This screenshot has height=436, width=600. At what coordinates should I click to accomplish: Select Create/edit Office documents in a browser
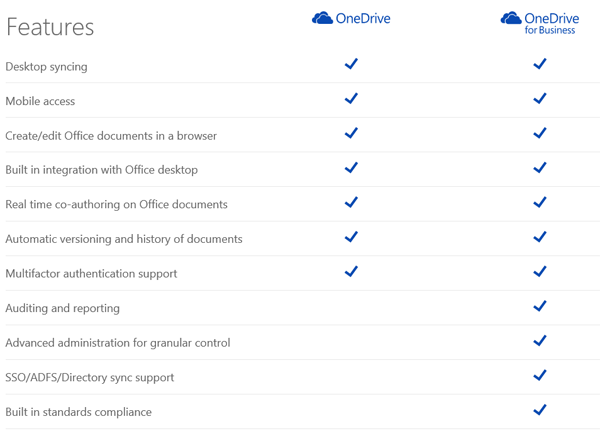(x=111, y=136)
